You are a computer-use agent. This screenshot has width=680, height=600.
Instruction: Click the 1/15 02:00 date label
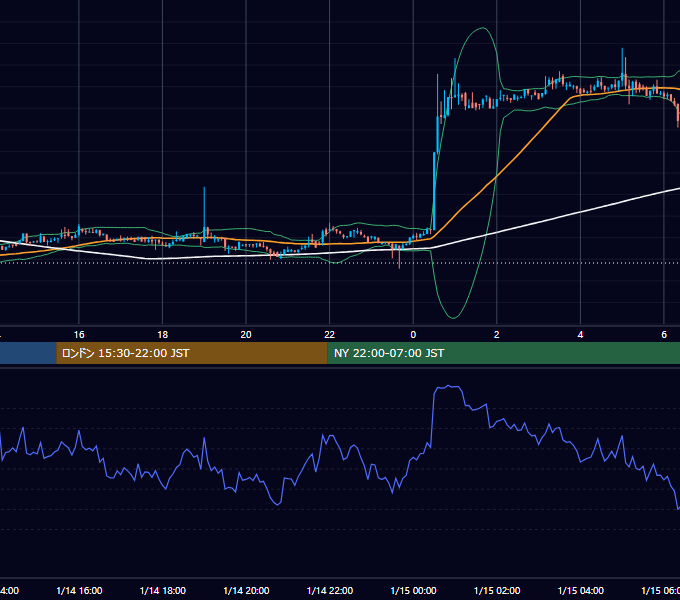[x=497, y=591]
